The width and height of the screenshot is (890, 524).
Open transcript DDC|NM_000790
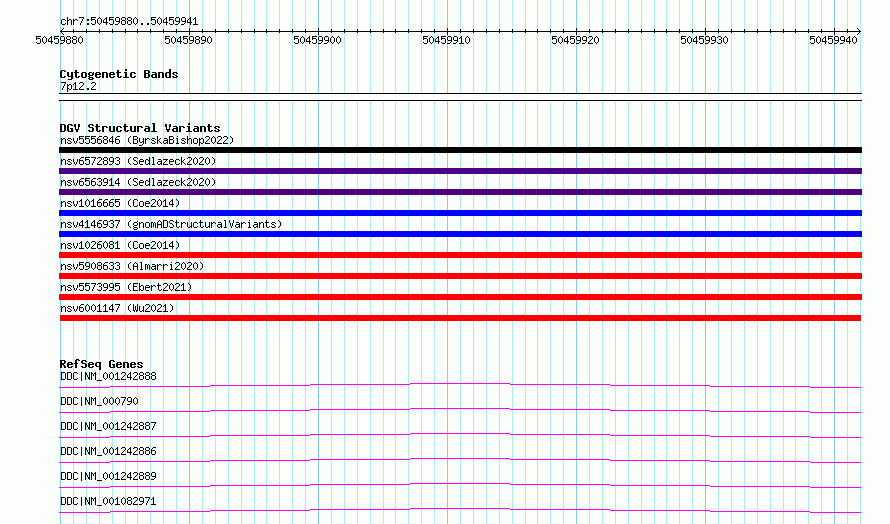tap(99, 401)
